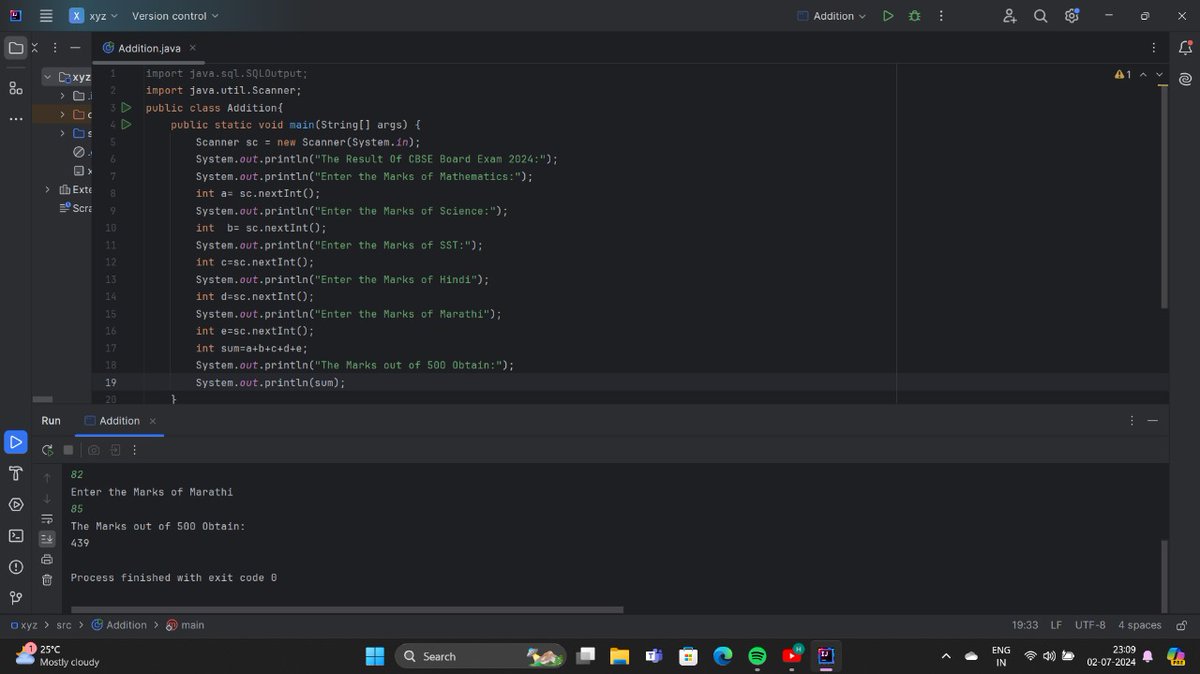Open the Terminal tool window
1200x674 pixels.
click(x=15, y=535)
